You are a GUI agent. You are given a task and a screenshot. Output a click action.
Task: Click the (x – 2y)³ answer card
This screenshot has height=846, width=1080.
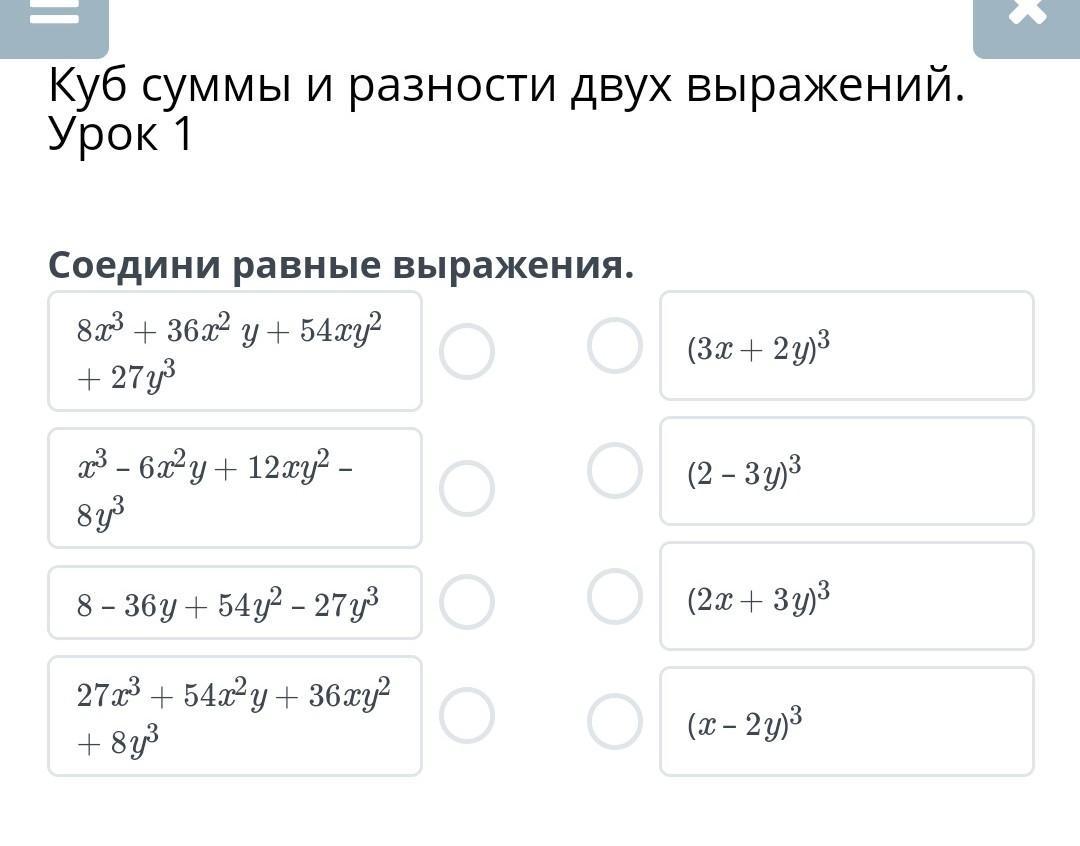pyautogui.click(x=846, y=721)
